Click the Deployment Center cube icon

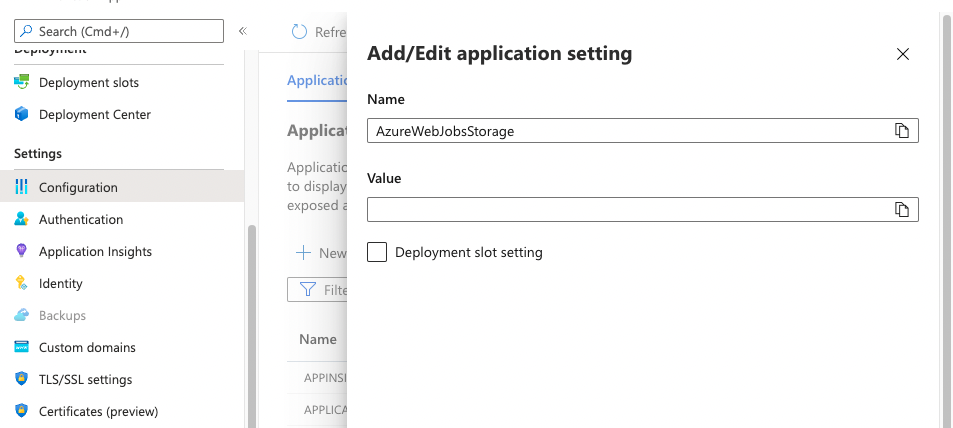[21, 114]
